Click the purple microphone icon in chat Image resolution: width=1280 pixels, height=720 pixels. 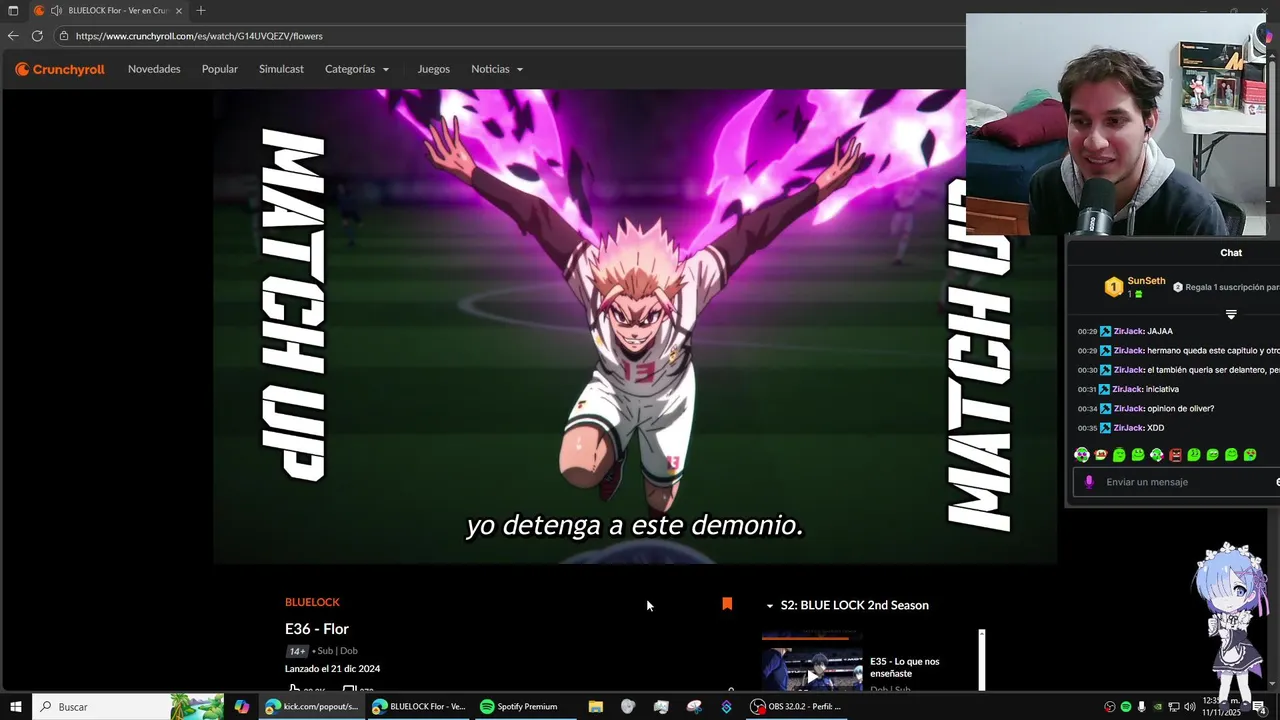(x=1090, y=482)
